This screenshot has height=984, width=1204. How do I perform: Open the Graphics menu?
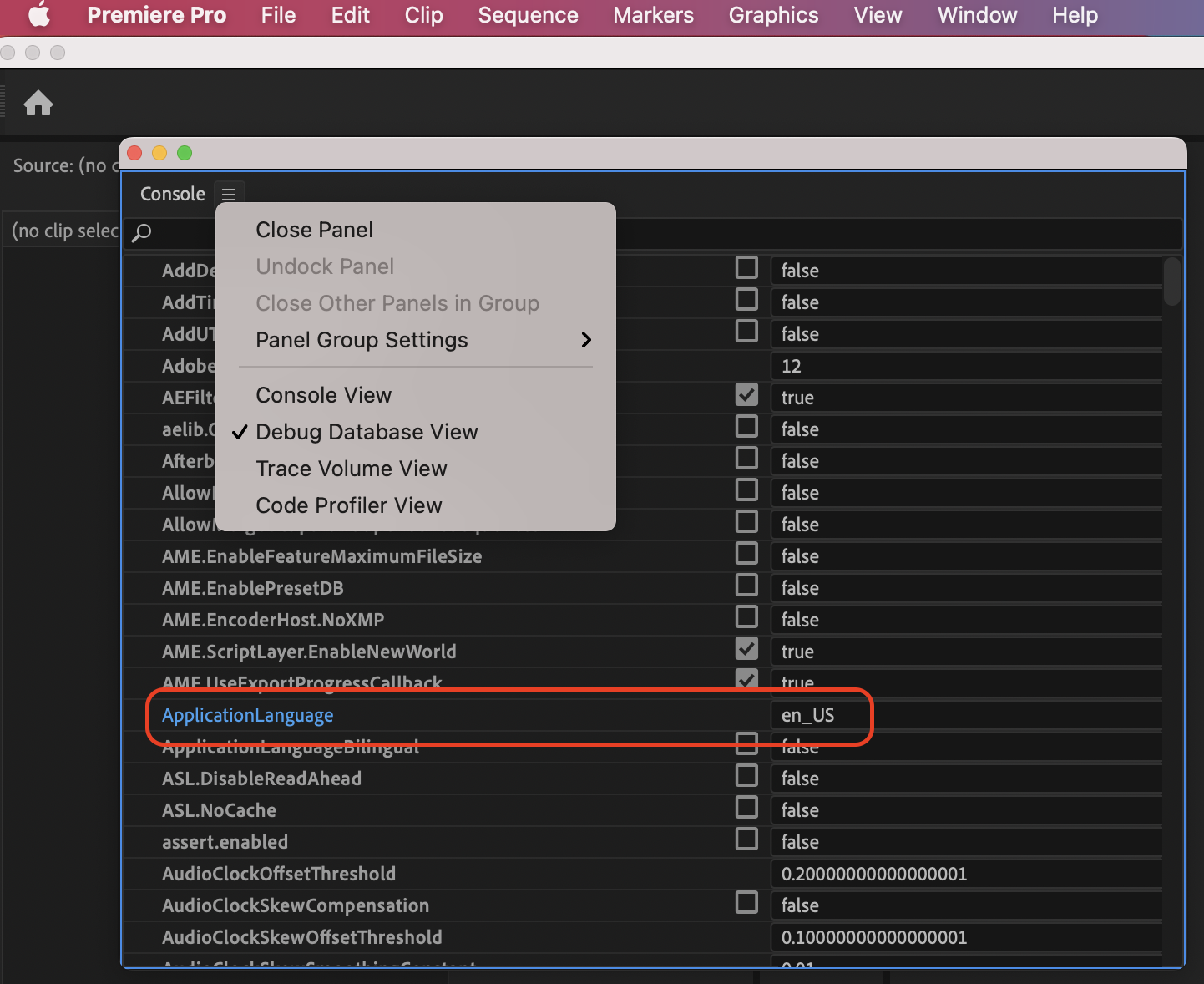(773, 15)
